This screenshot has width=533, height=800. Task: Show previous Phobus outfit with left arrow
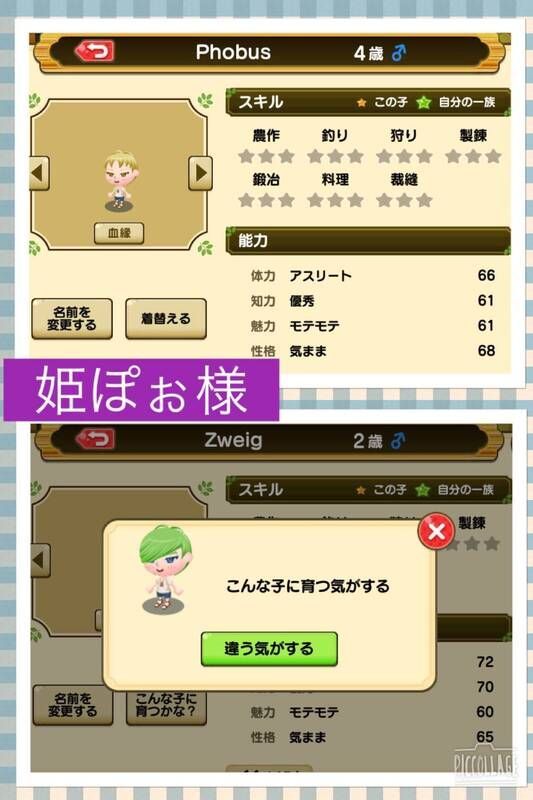(39, 173)
